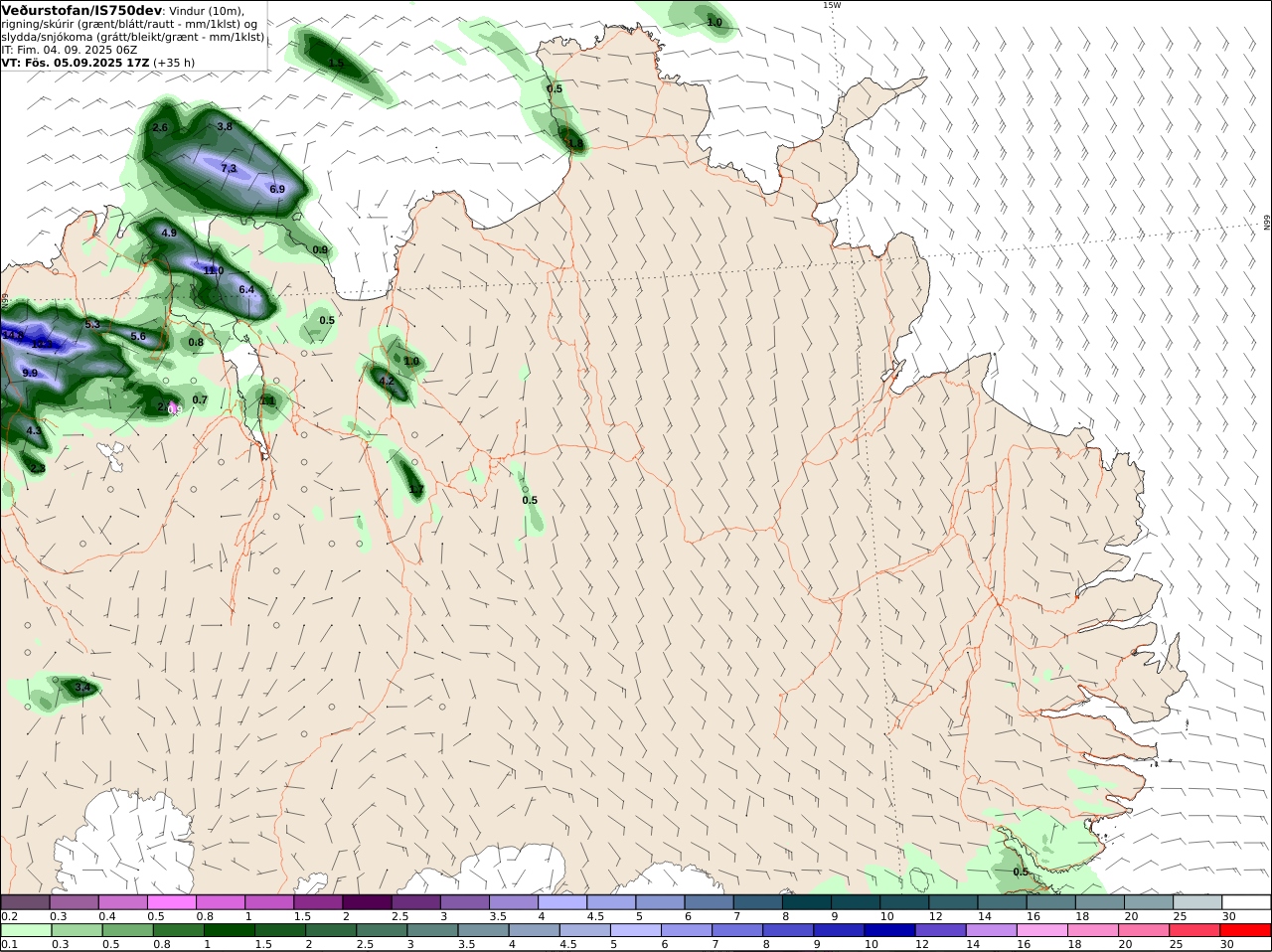Click the '(+35 h)' forecast offset text

coord(174,62)
